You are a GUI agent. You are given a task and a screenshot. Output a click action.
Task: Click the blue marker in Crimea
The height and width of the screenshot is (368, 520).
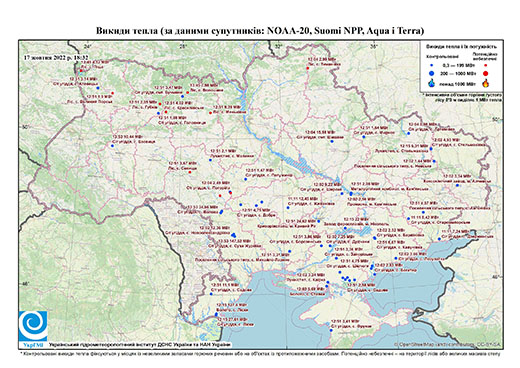tap(331, 330)
